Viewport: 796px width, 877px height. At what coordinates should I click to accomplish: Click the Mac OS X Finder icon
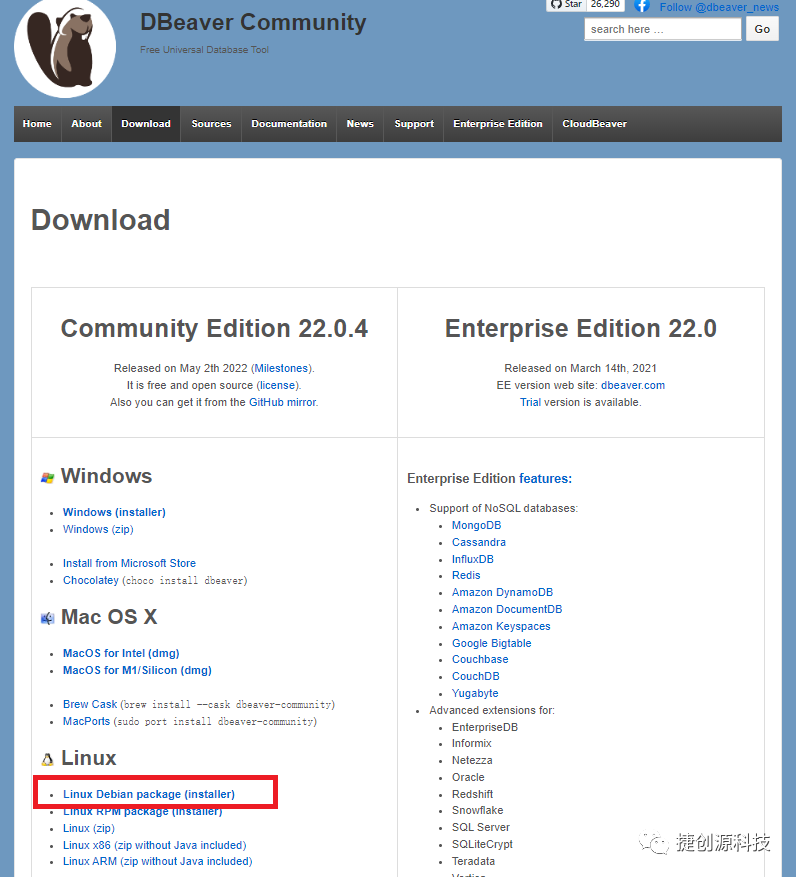point(48,618)
